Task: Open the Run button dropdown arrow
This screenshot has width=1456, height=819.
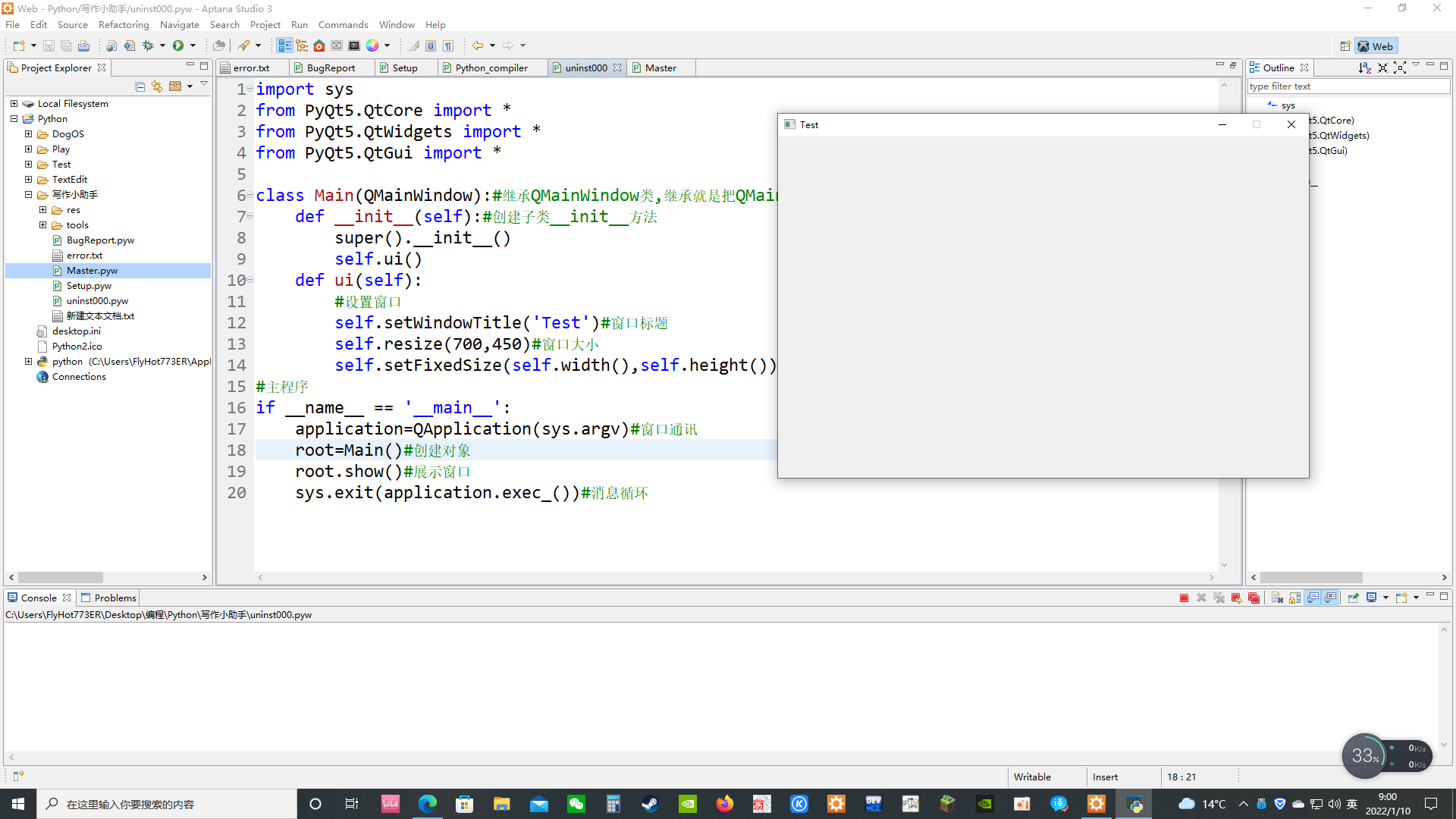Action: tap(193, 45)
